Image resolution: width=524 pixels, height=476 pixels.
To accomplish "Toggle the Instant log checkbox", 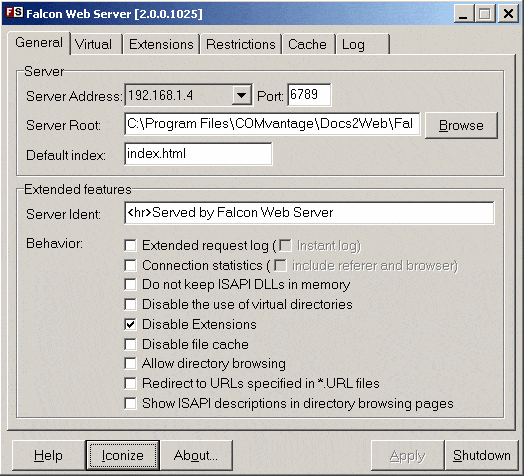I will pos(285,246).
